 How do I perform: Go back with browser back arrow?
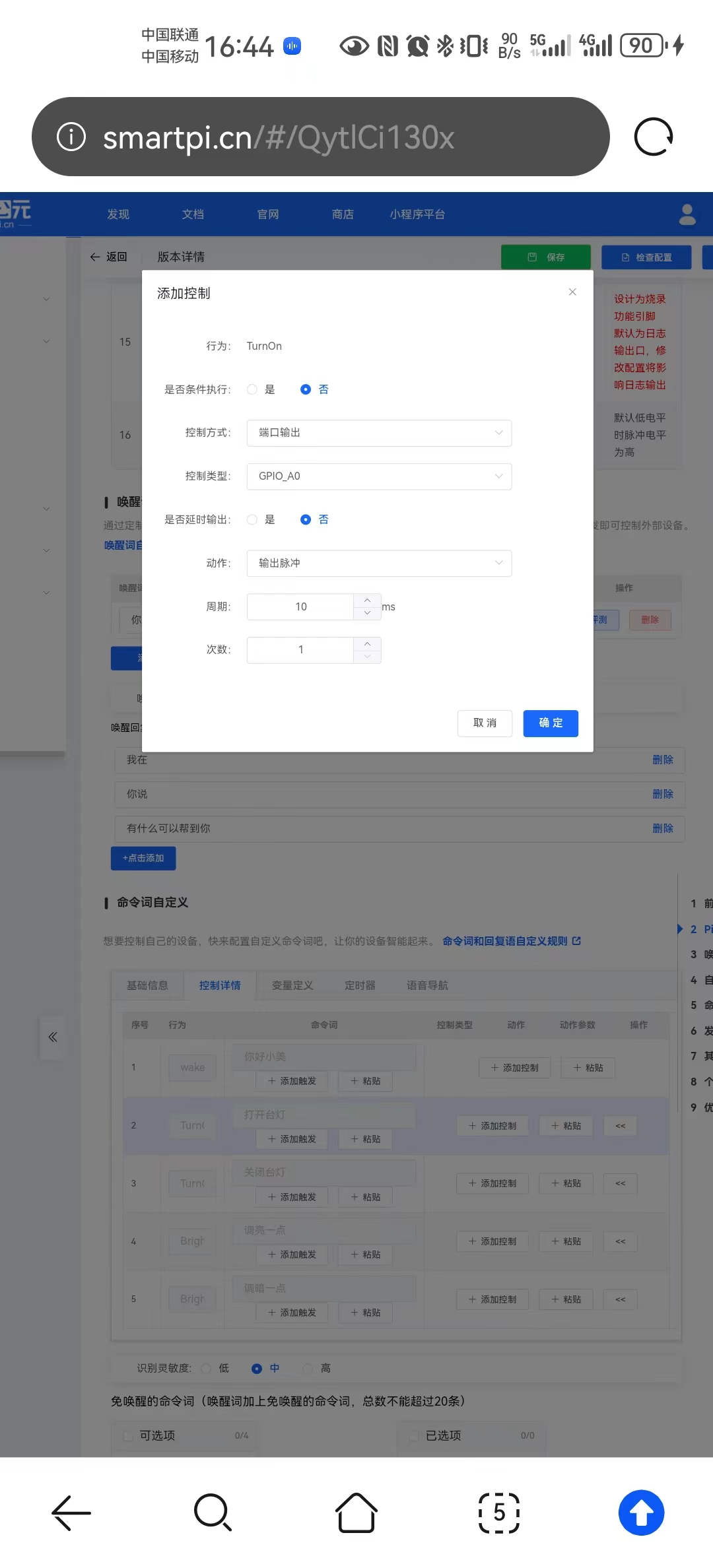pos(71,1512)
